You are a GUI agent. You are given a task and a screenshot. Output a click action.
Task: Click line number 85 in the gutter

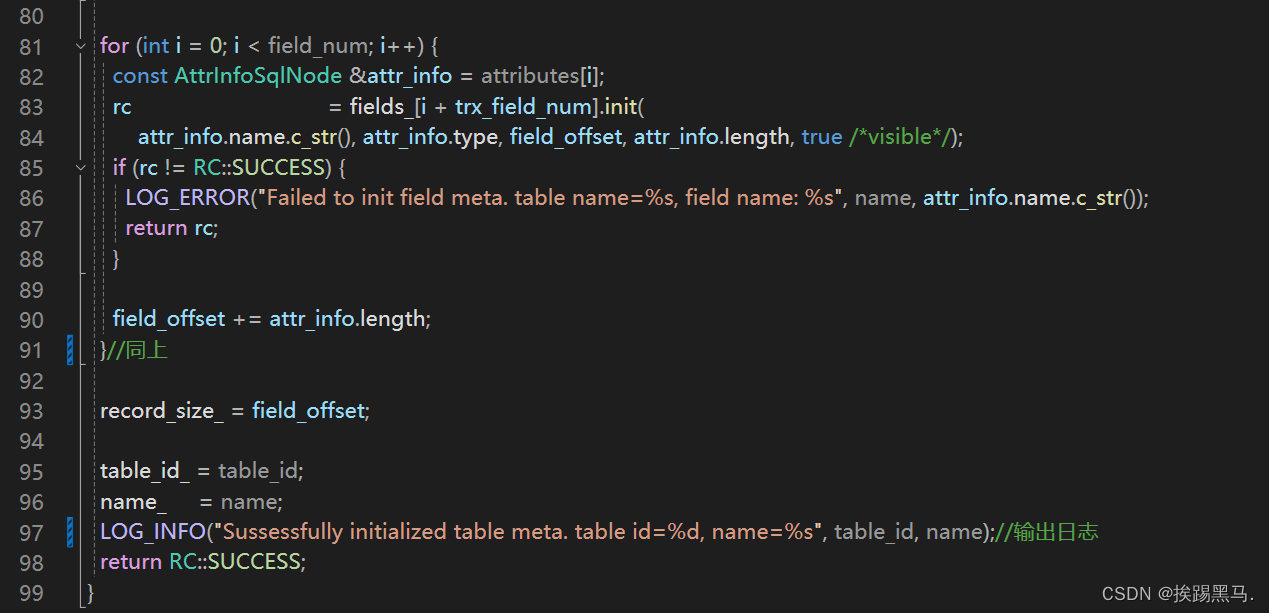32,167
